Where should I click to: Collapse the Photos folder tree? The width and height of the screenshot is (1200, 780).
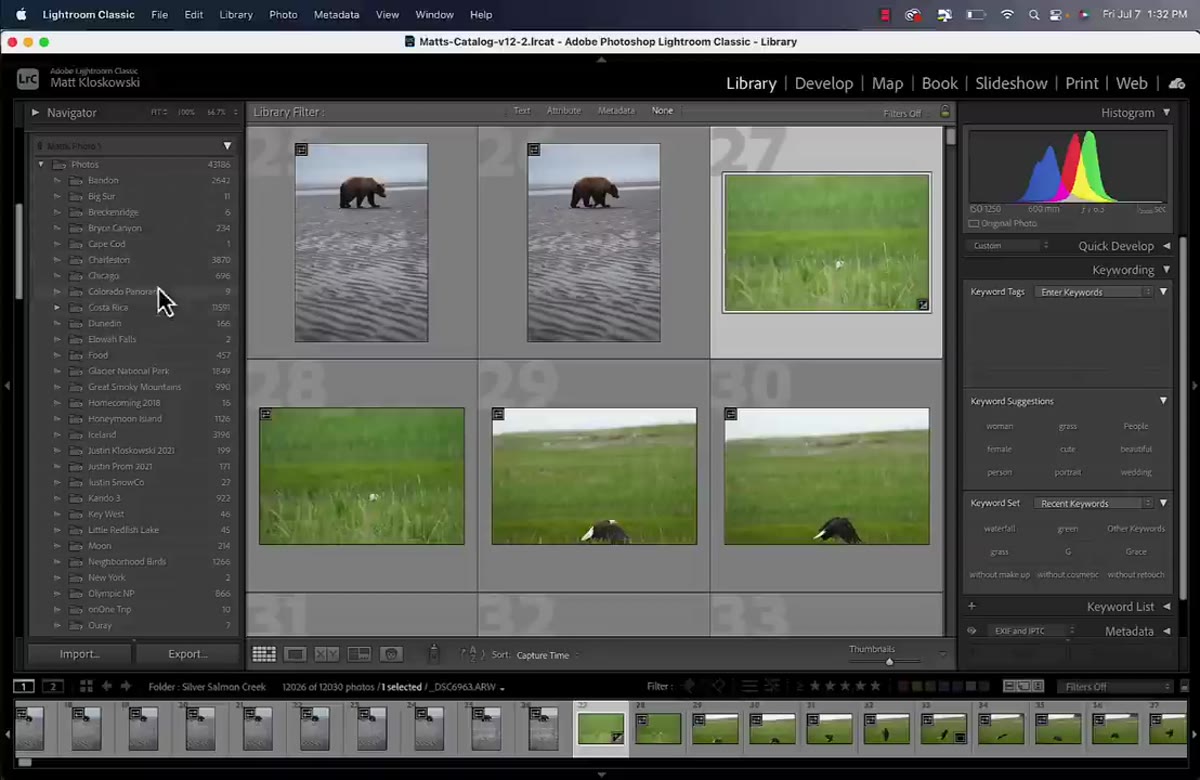41,164
